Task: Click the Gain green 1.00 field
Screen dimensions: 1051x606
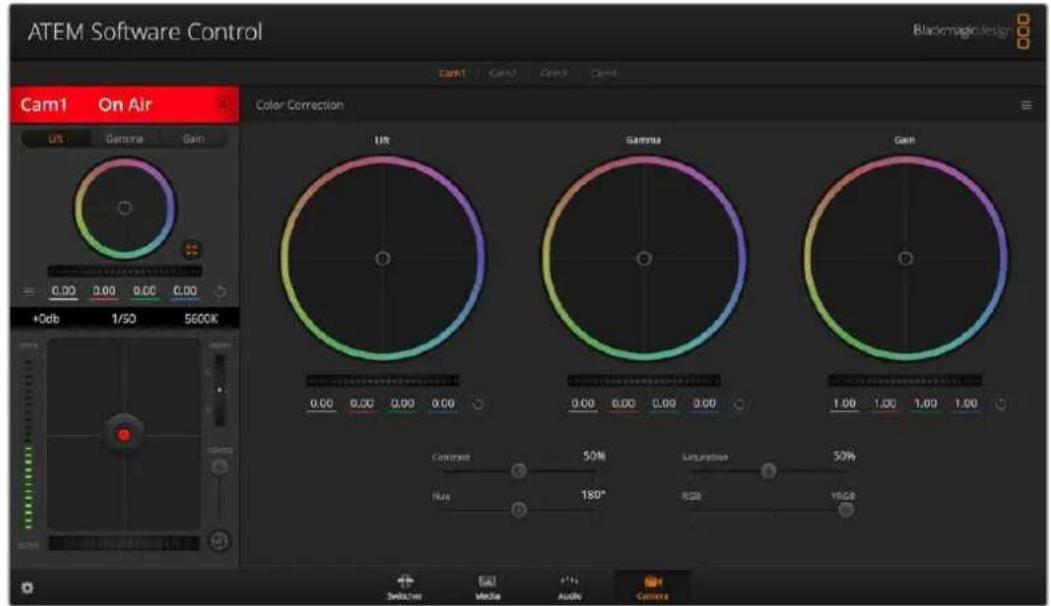Action: pyautogui.click(x=926, y=404)
